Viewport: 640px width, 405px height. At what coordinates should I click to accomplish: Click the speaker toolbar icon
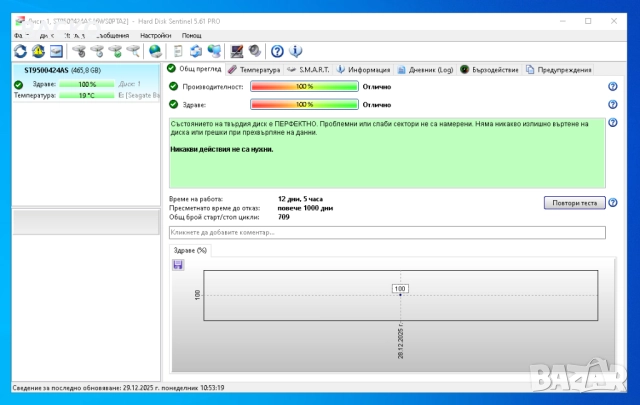255,51
